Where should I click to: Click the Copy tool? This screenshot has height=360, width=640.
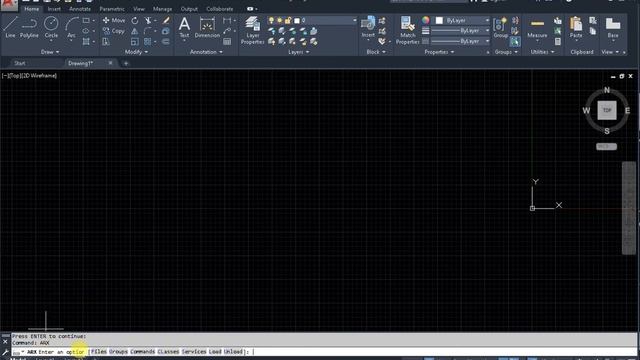pos(114,31)
